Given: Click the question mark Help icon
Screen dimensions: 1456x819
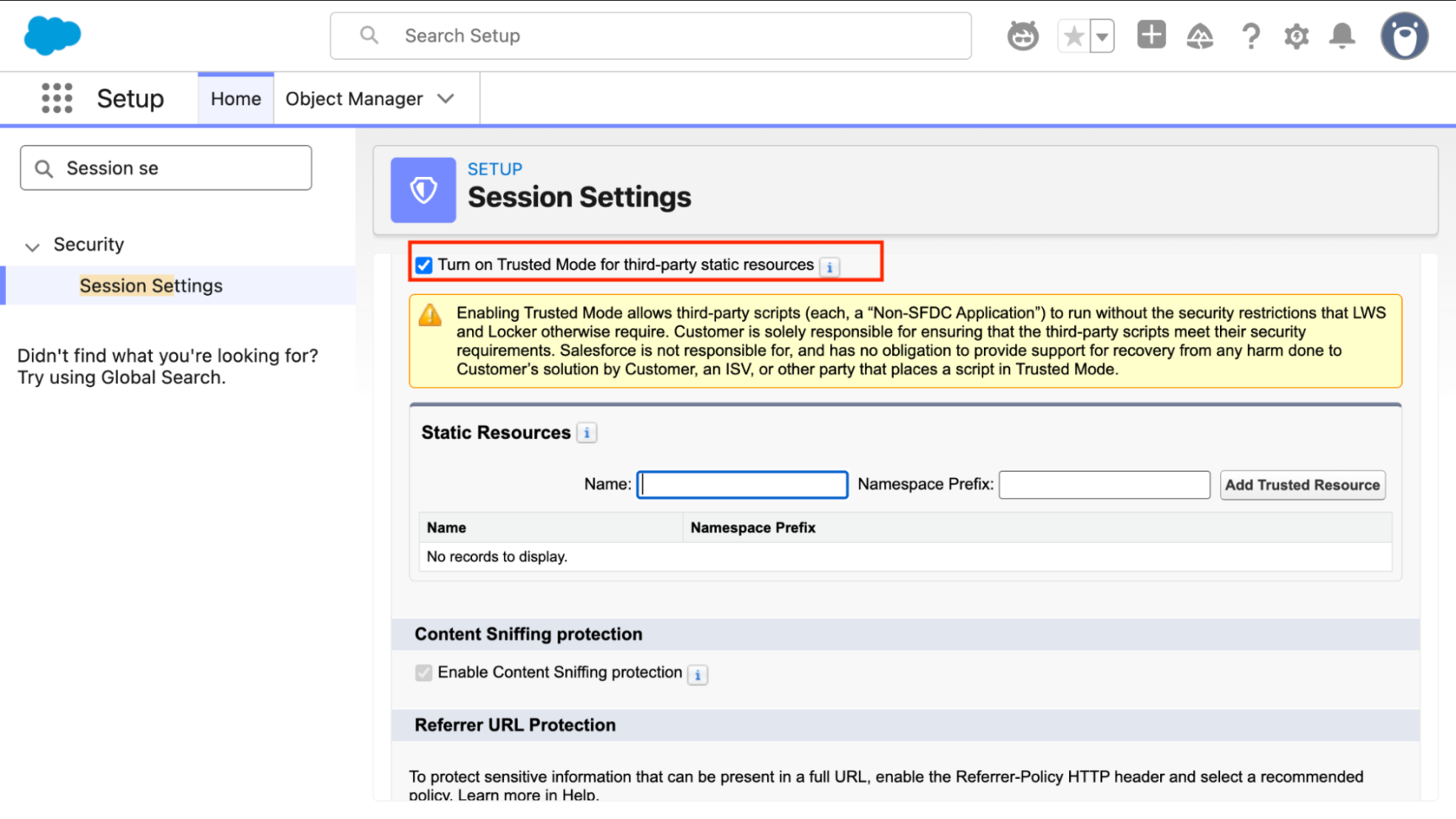Looking at the screenshot, I should [x=1250, y=36].
